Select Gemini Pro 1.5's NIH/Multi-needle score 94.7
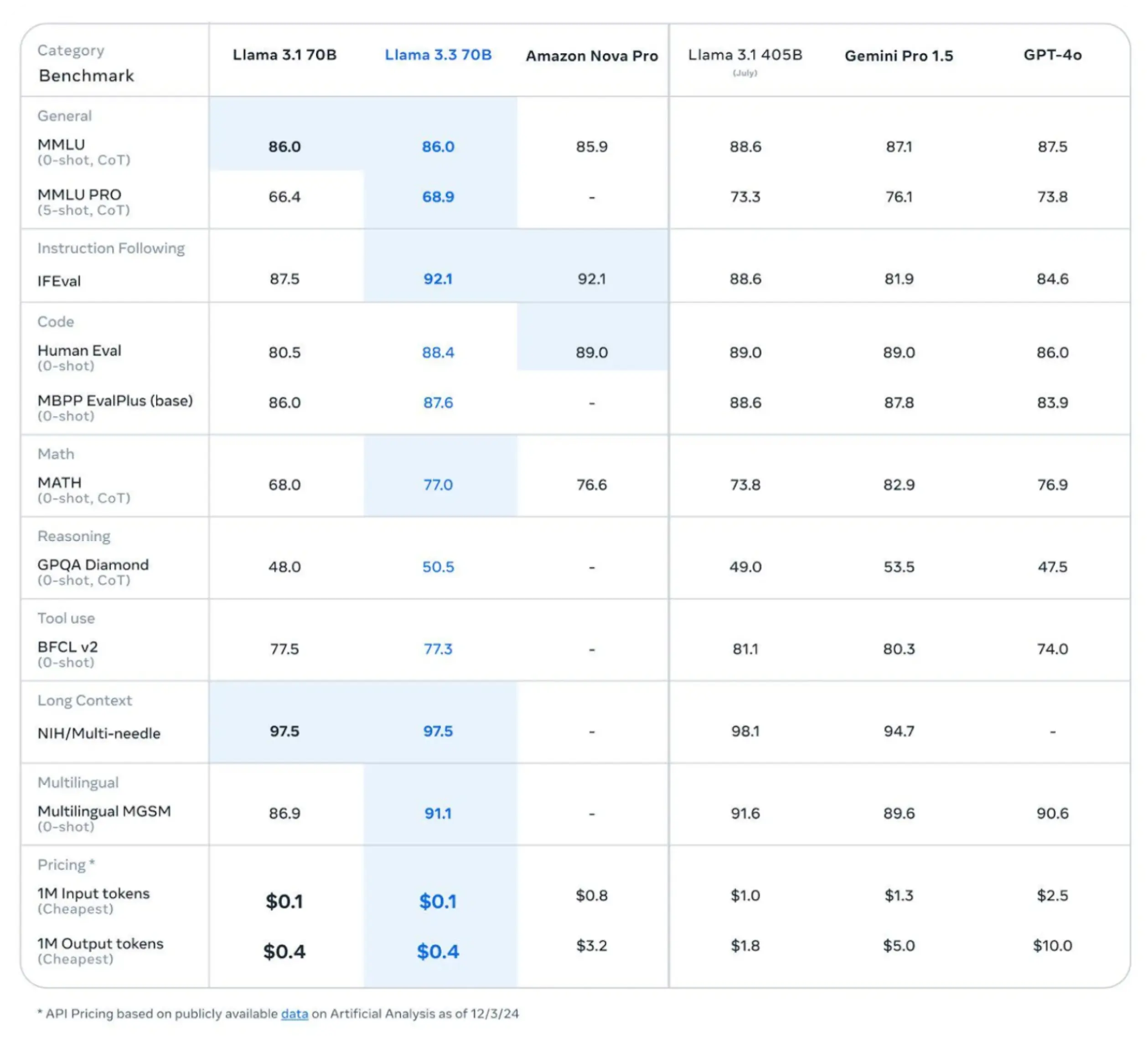 click(x=899, y=731)
